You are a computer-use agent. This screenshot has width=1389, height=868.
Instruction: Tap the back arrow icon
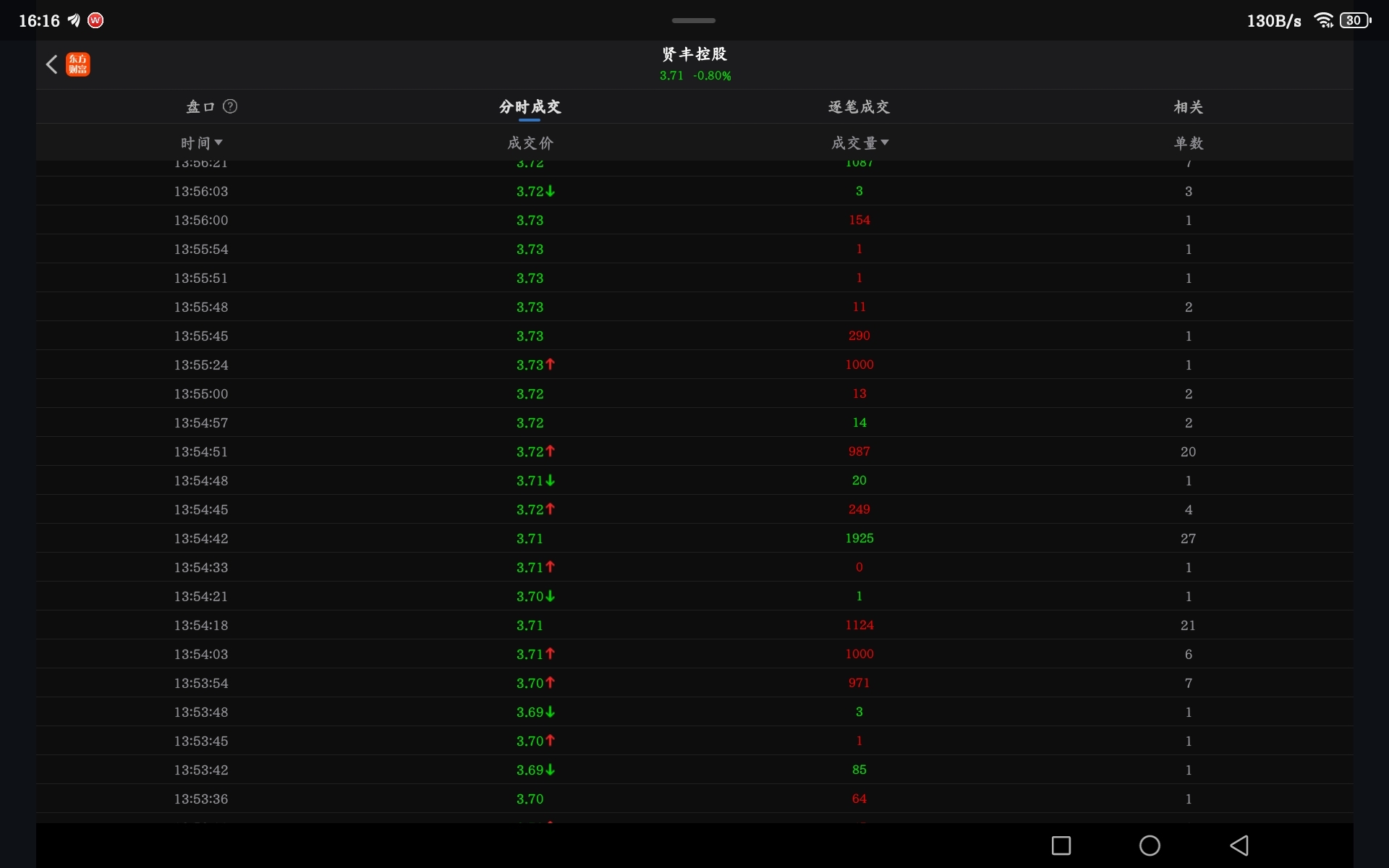(x=51, y=64)
